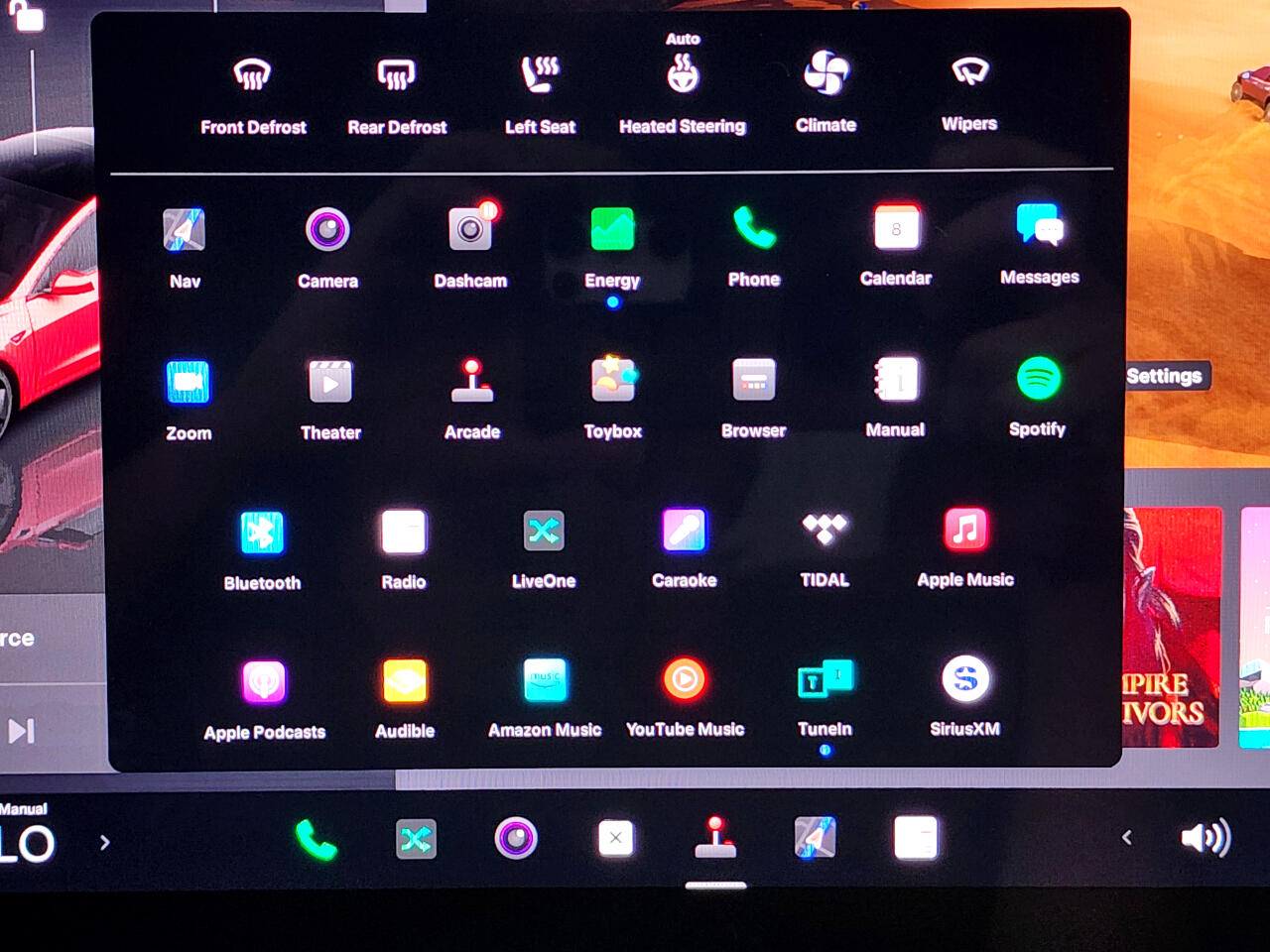Click the speaker volume icon
The height and width of the screenshot is (952, 1270).
[1205, 838]
